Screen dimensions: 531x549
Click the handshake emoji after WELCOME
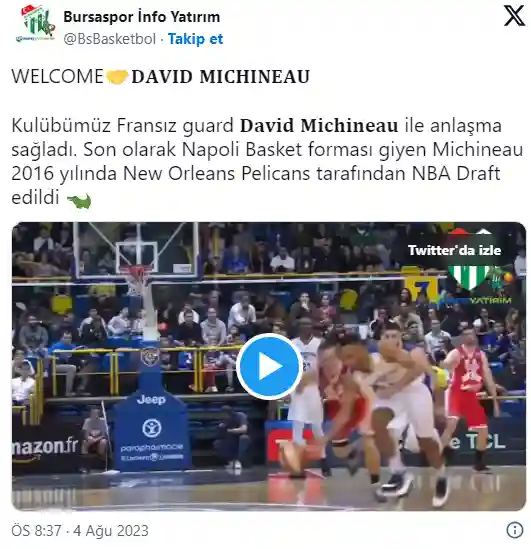click(x=117, y=77)
